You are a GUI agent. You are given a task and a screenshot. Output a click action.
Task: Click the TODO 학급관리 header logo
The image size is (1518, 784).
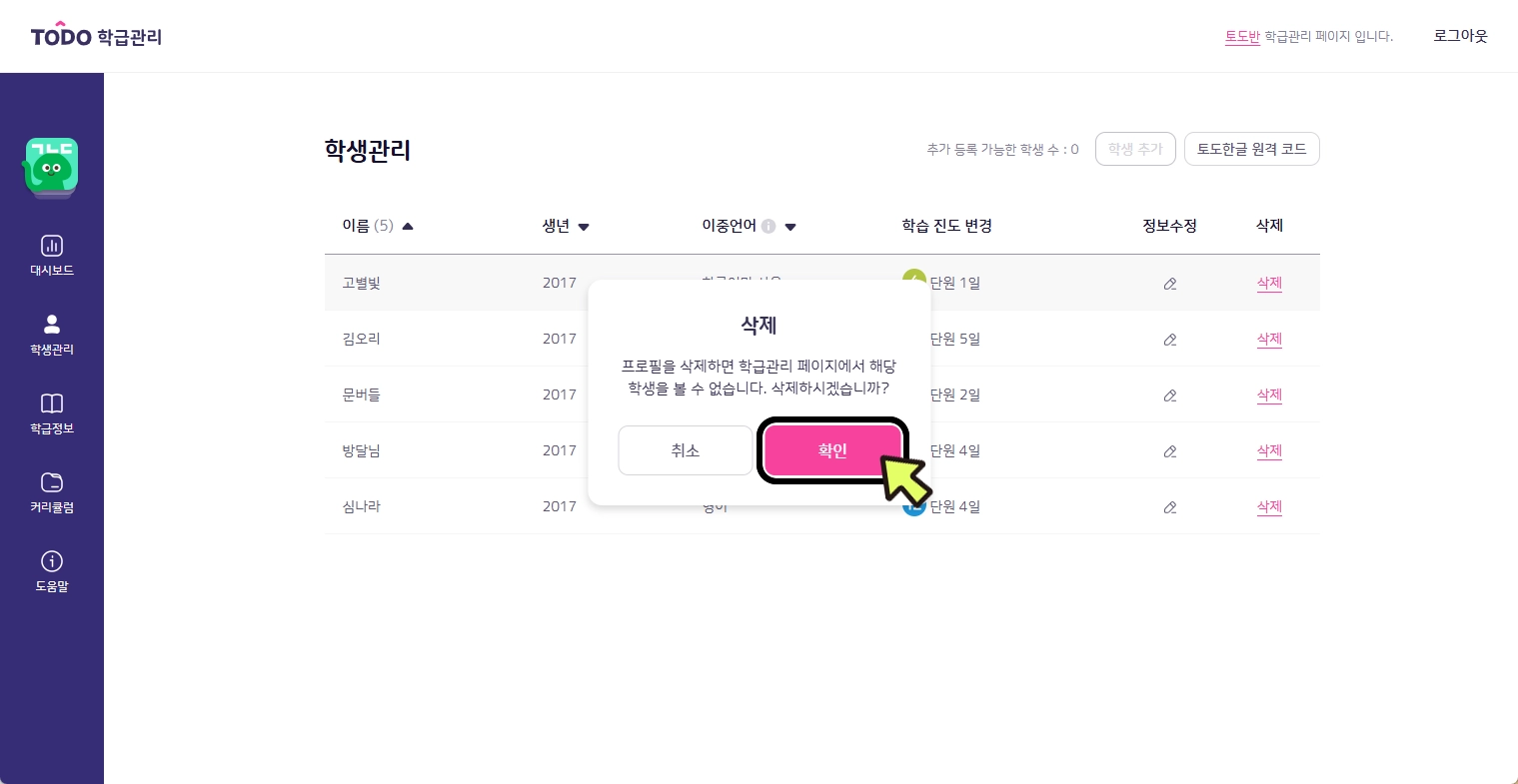click(x=96, y=36)
